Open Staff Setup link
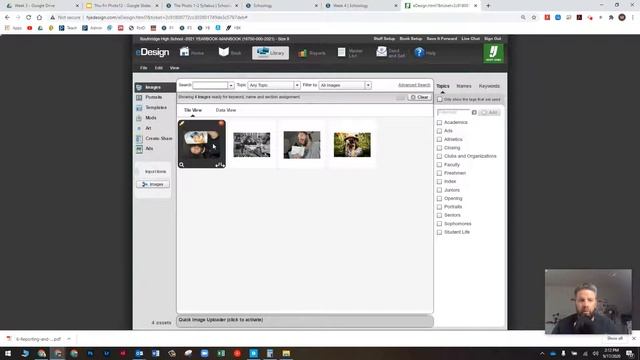 pos(384,39)
